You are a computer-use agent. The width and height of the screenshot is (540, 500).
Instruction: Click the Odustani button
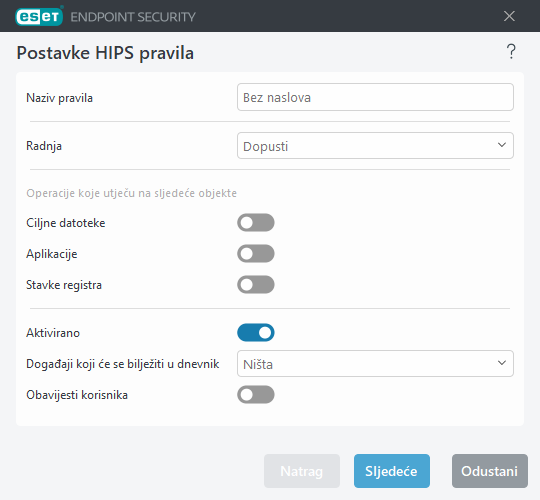coord(489,471)
